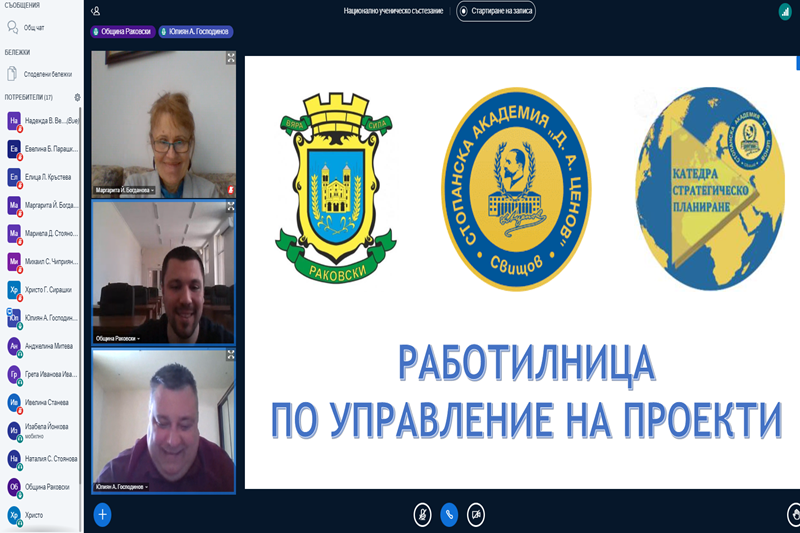Image resolution: width=800 pixels, height=533 pixels.
Task: Click the На avatar of Надежда
Action: [x=14, y=121]
